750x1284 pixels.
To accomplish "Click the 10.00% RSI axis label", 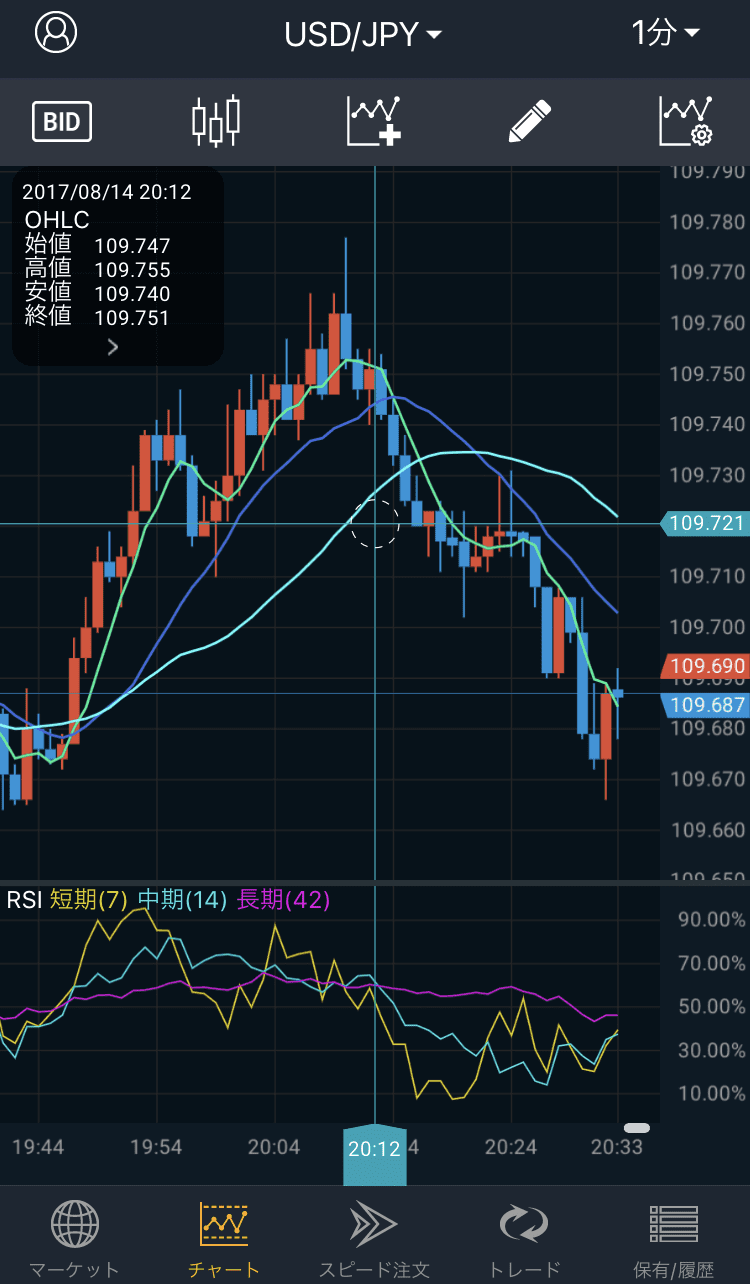I will (711, 1093).
